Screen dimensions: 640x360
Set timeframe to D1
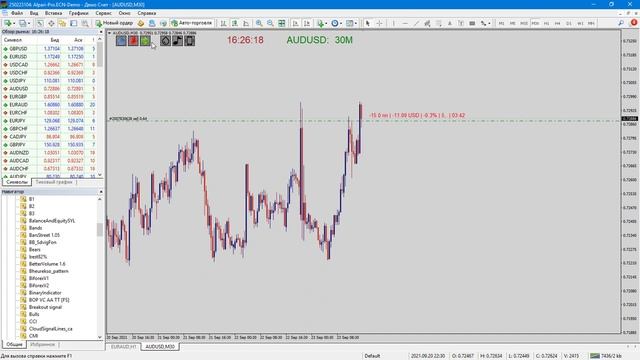[569, 23]
